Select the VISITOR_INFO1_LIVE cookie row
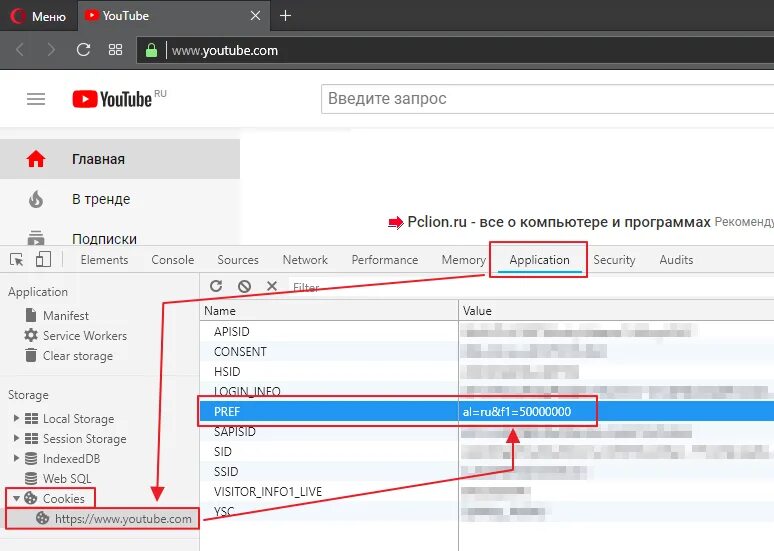 (x=487, y=491)
